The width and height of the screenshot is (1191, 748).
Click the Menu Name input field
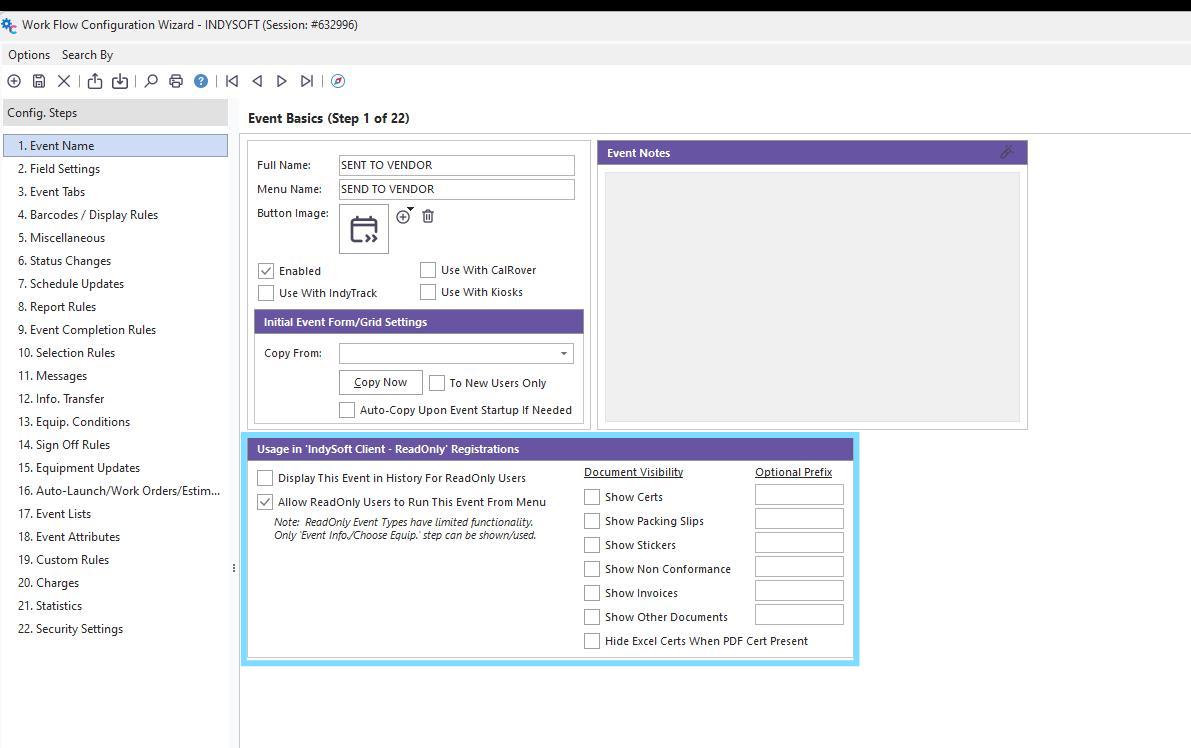456,189
